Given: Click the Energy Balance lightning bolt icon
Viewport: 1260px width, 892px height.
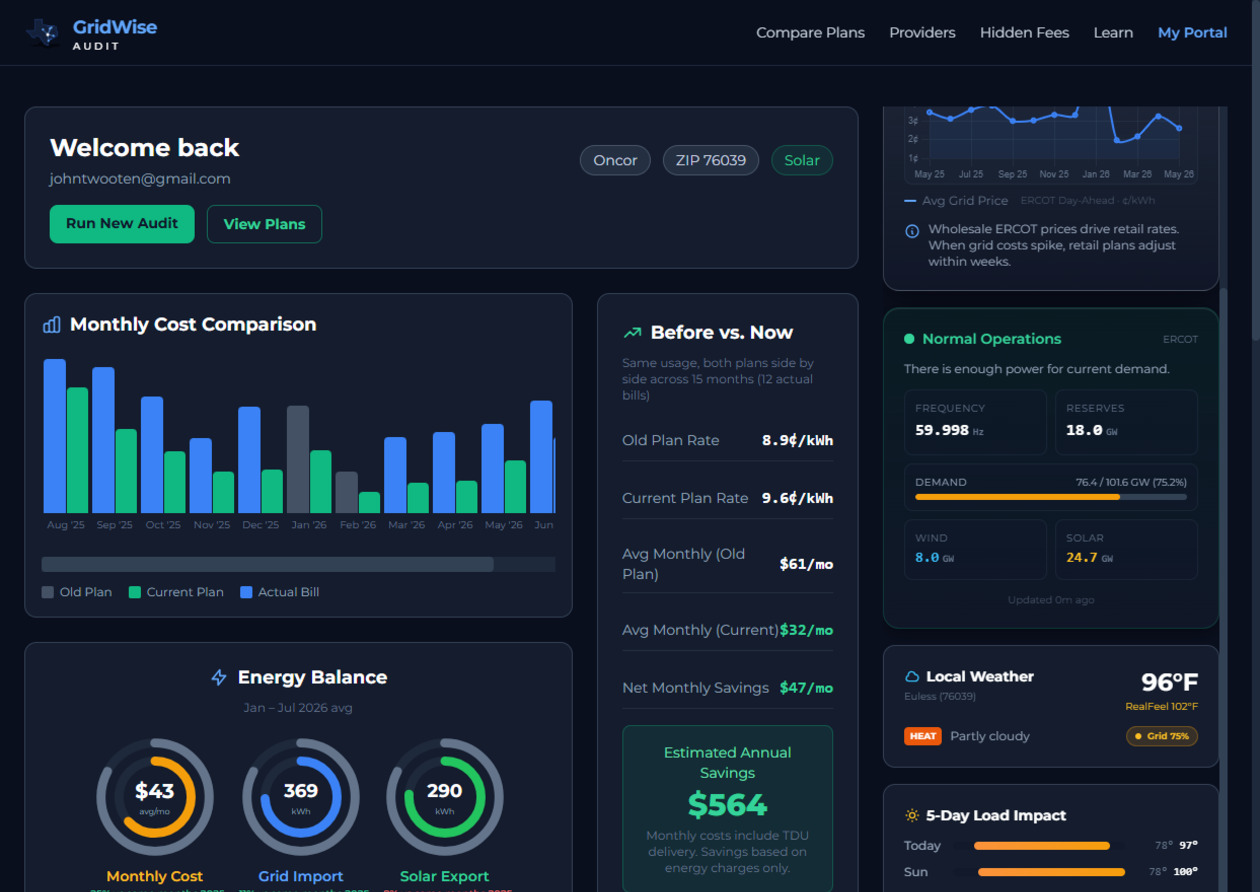Looking at the screenshot, I should [x=219, y=678].
